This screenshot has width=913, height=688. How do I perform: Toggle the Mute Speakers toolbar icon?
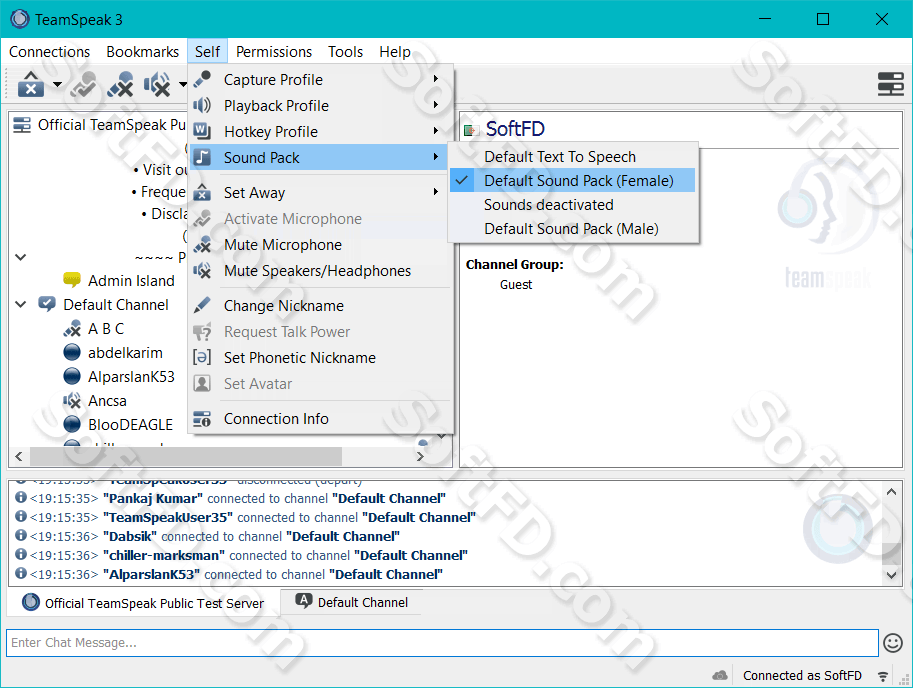(x=157, y=84)
